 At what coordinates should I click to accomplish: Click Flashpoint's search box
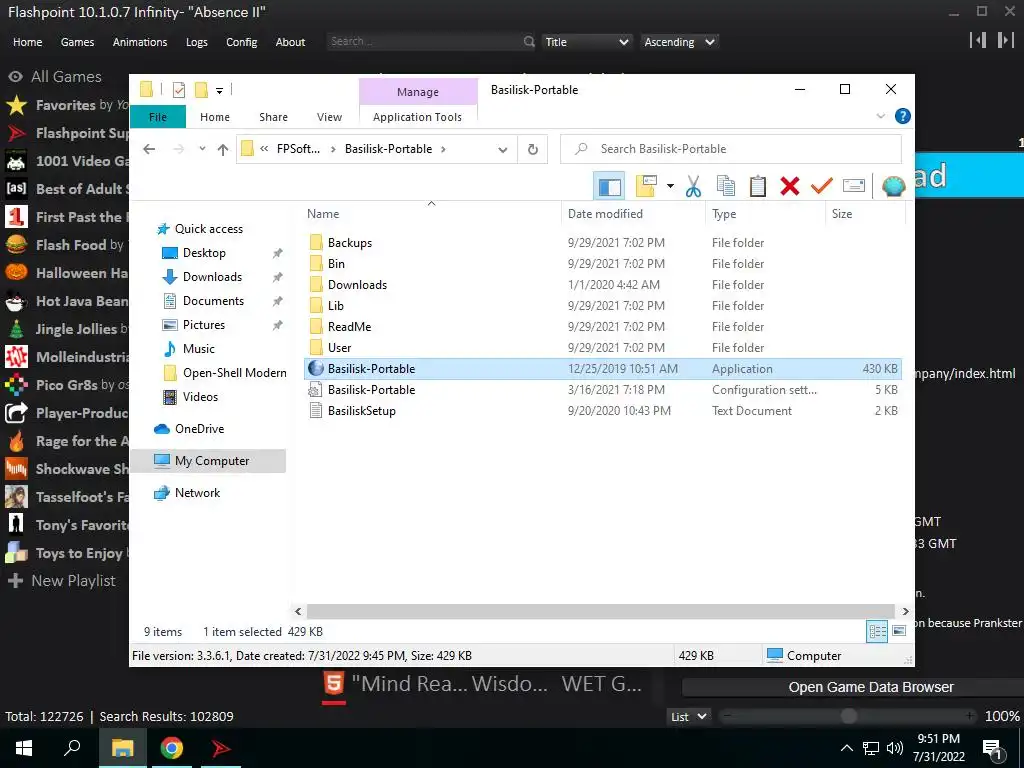point(424,42)
